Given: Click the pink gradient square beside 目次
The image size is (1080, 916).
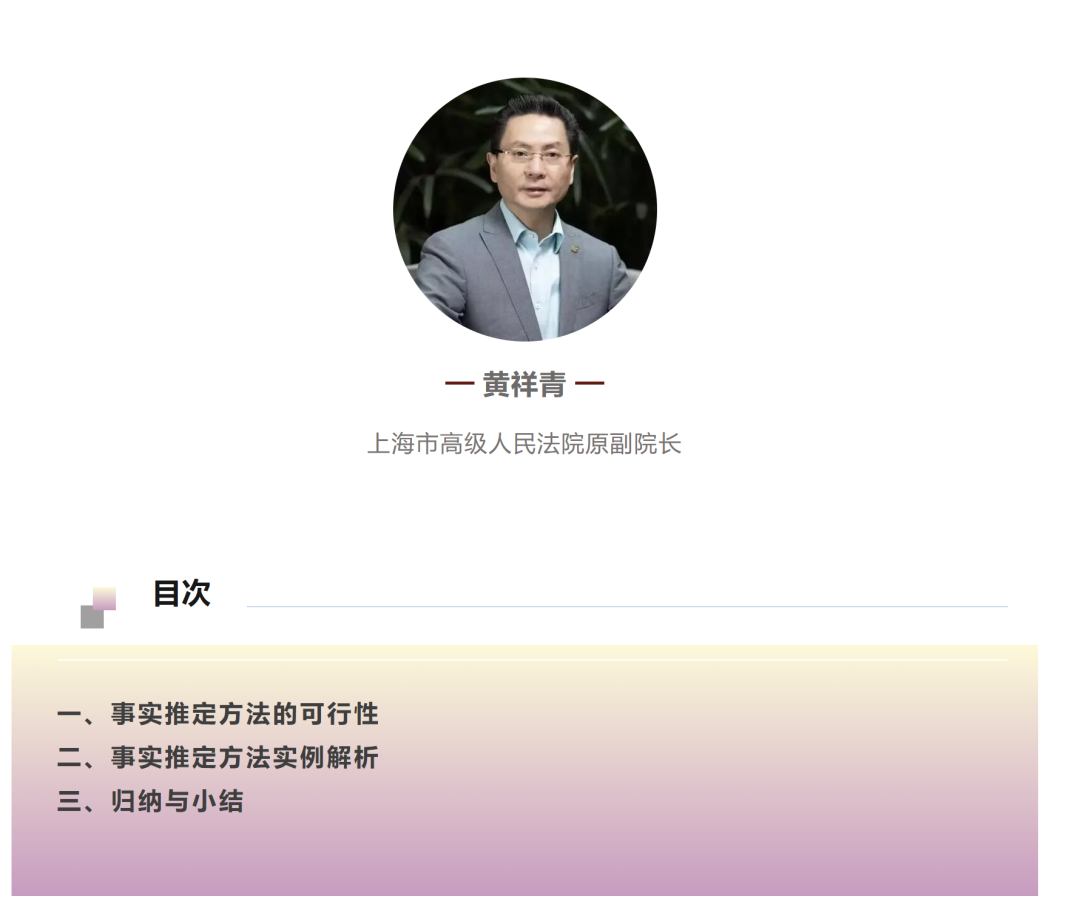Looking at the screenshot, I should click(x=105, y=598).
